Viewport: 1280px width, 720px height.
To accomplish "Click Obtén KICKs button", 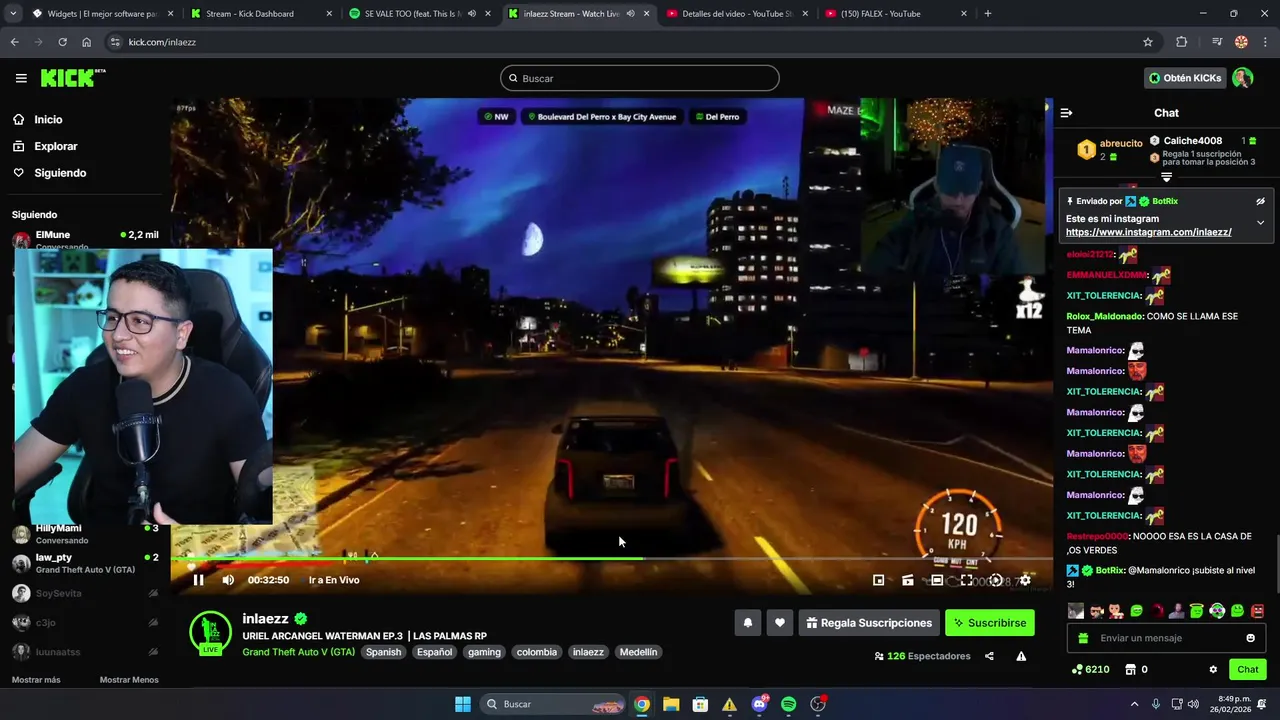I will pos(1185,78).
